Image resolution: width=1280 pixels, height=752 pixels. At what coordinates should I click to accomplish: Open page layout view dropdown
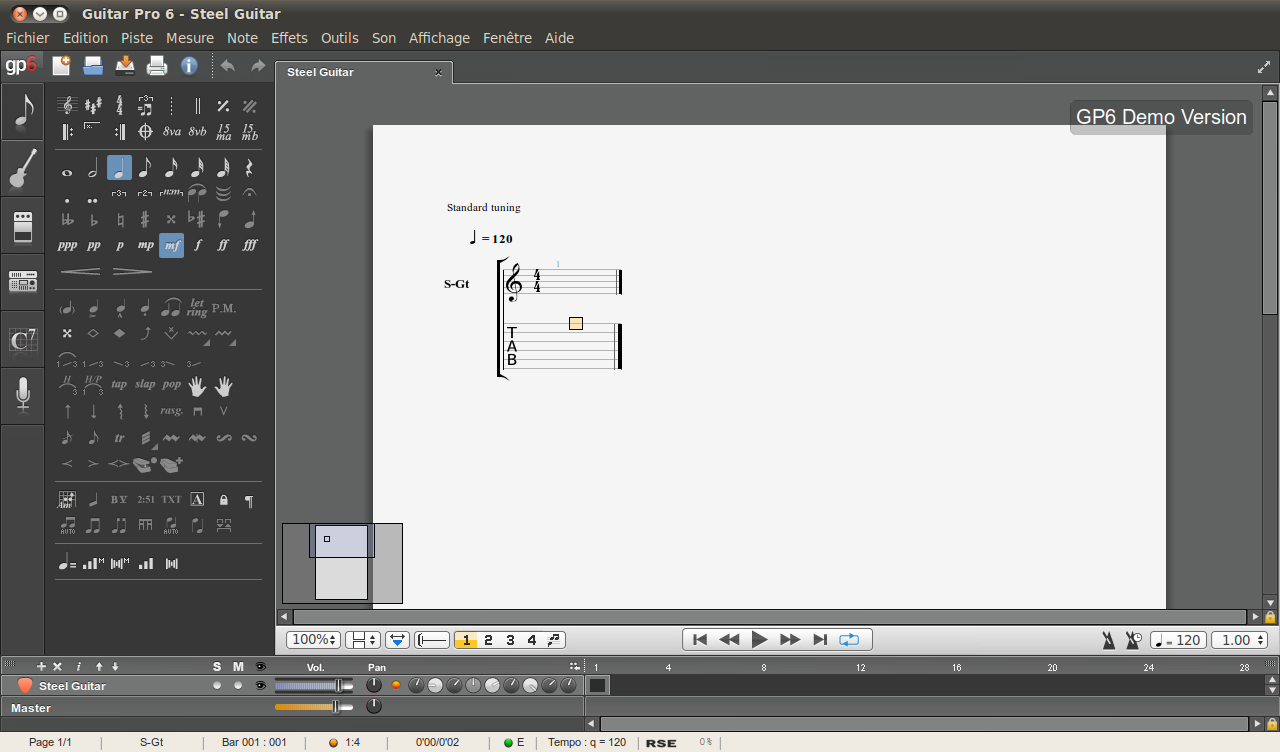coord(363,640)
